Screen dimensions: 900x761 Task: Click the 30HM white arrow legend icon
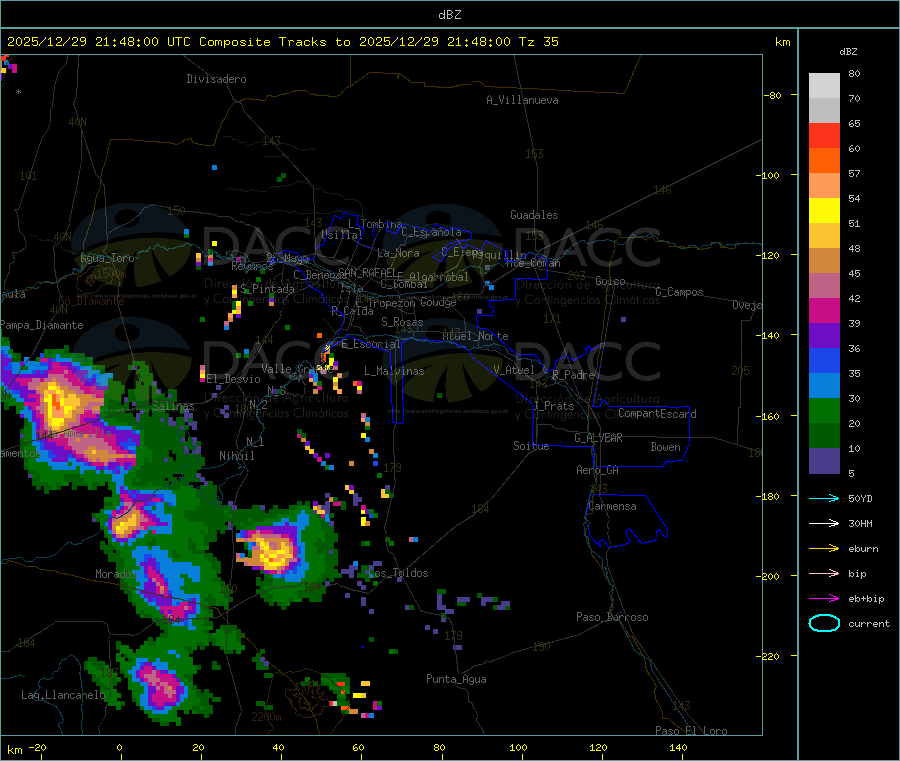pos(824,523)
